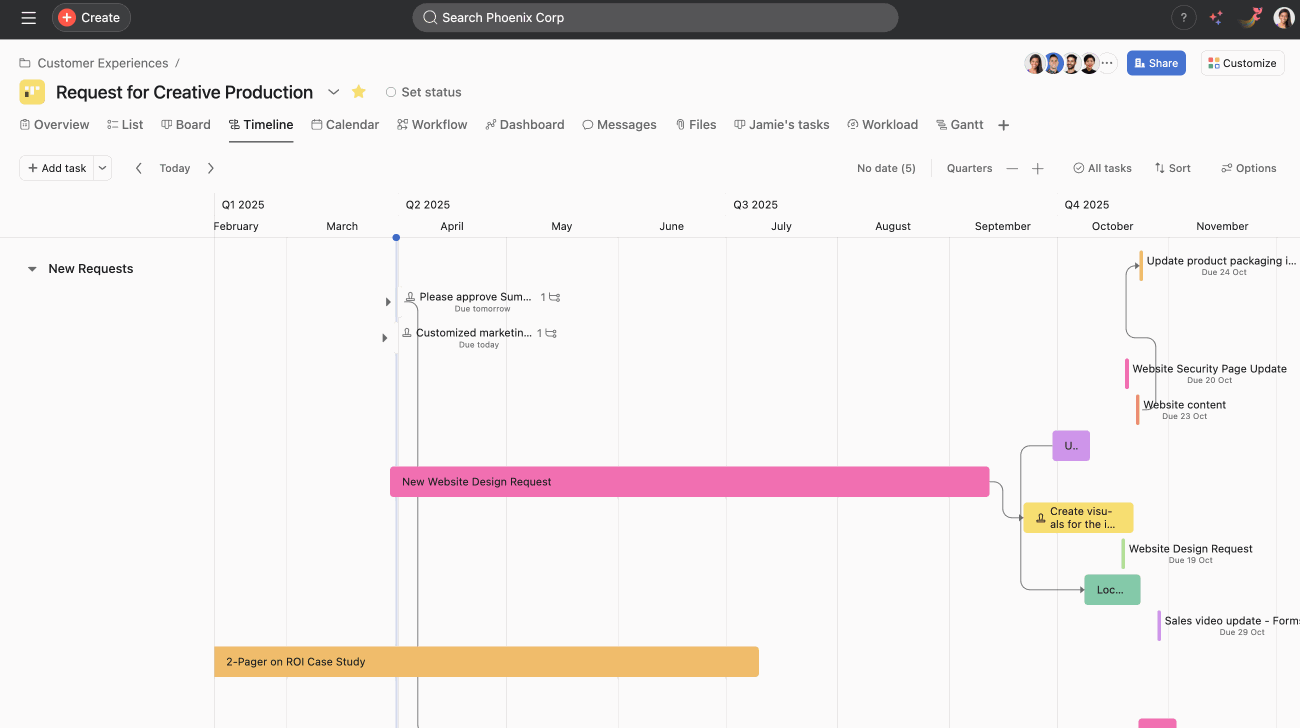Click the help question mark icon
The width and height of the screenshot is (1300, 728).
1184,17
